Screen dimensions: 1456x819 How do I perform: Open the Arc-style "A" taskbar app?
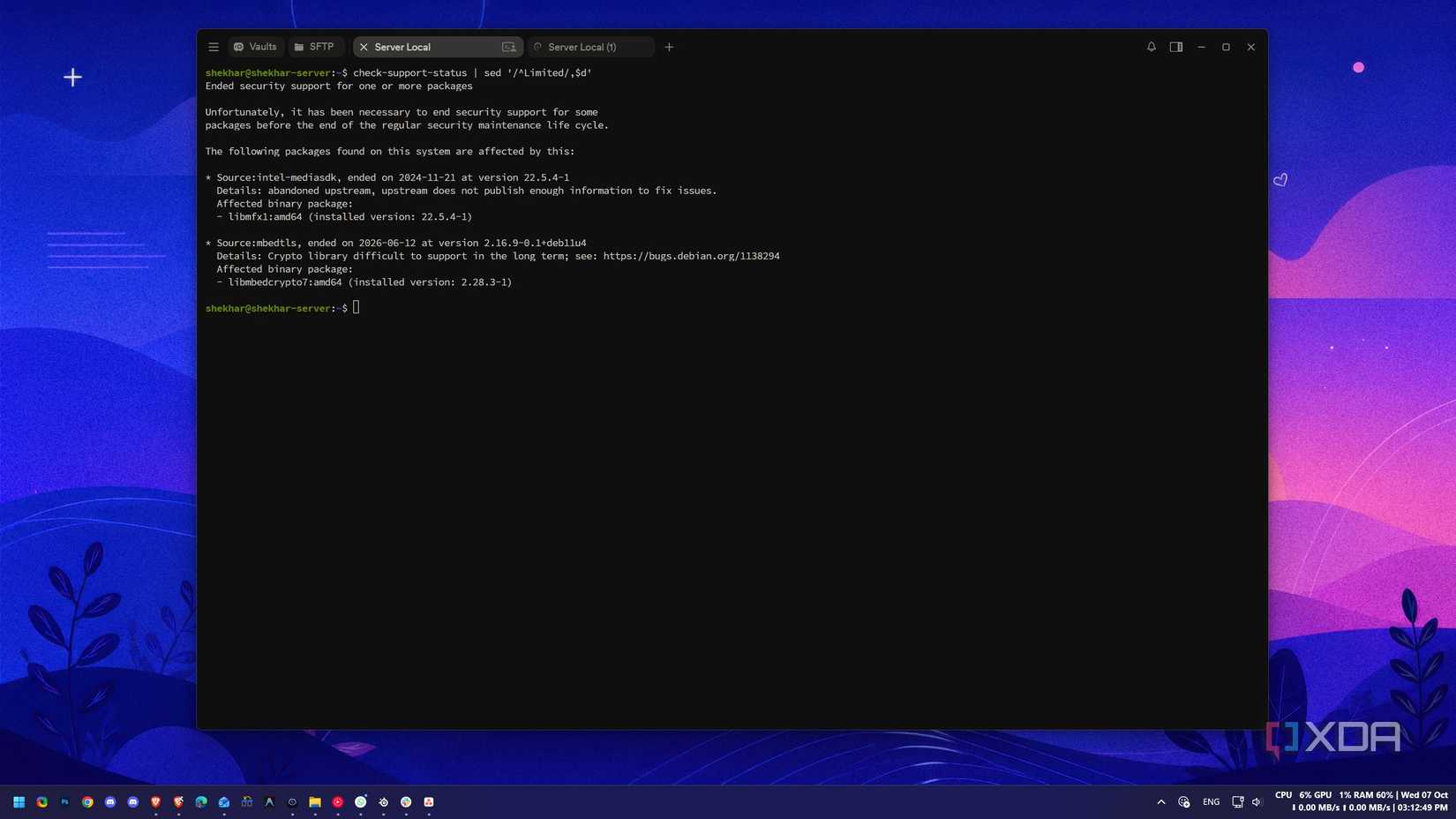coord(269,802)
